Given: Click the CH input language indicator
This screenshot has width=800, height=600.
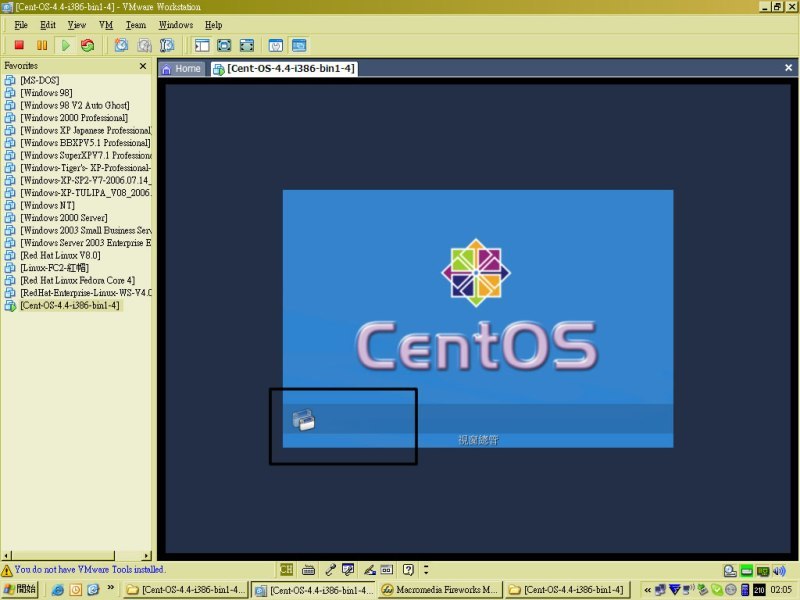Looking at the screenshot, I should pos(287,569).
